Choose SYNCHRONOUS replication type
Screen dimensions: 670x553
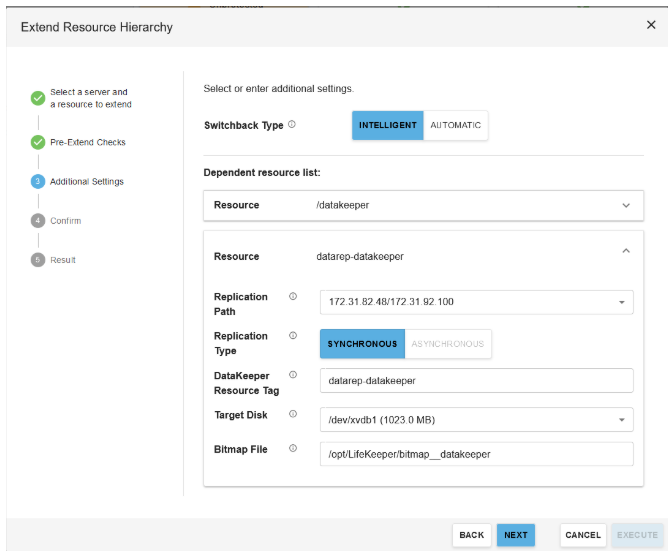pos(362,344)
